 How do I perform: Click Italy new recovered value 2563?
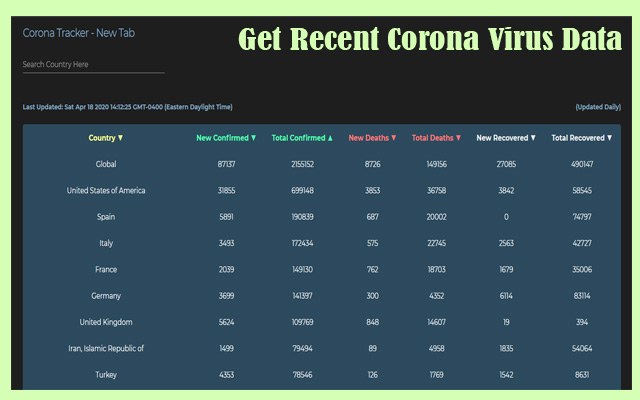[506, 243]
